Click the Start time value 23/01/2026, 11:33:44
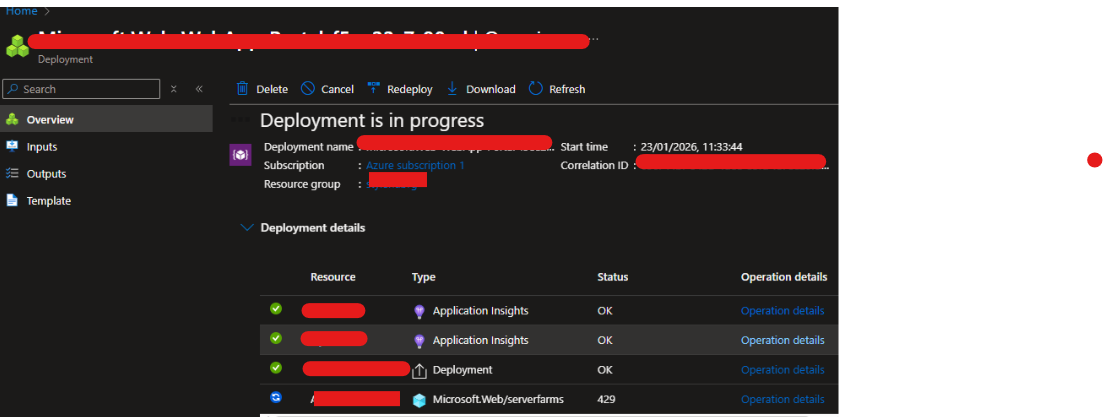This screenshot has width=1103, height=417. click(x=691, y=147)
